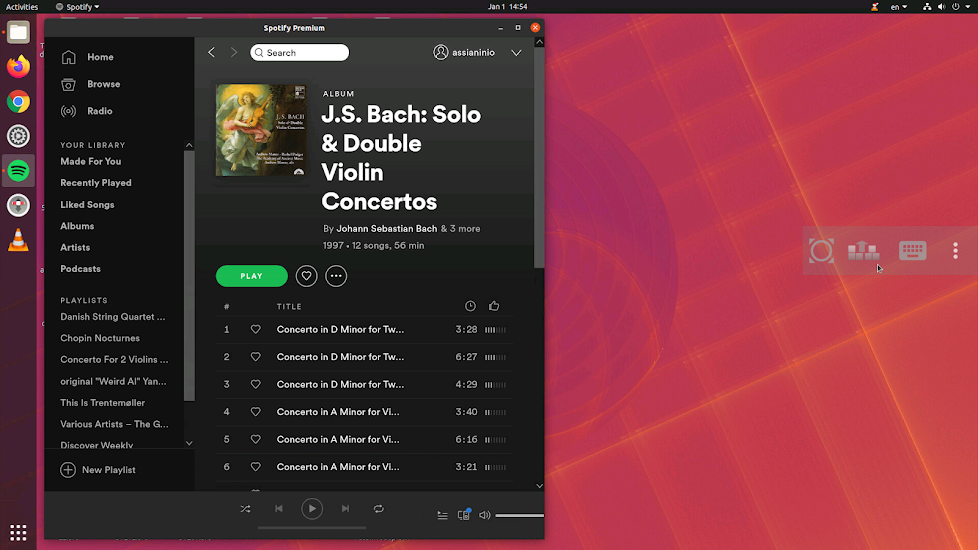Open the Albums library section
This screenshot has width=978, height=550.
(x=77, y=226)
